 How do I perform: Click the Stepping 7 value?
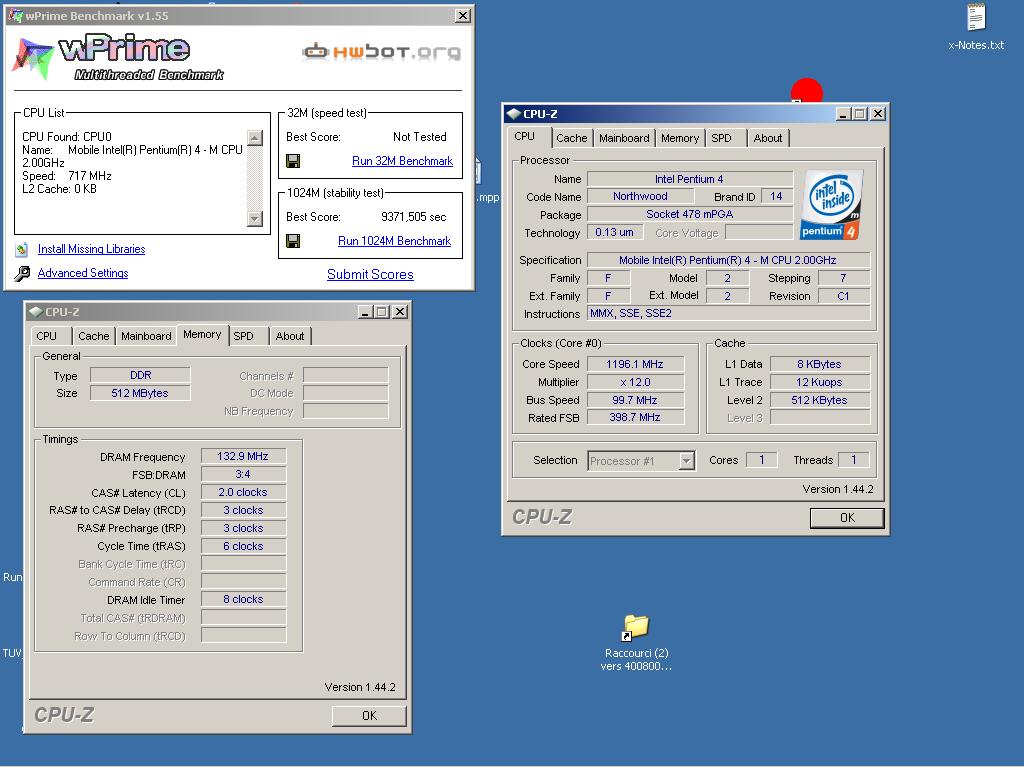coord(843,278)
